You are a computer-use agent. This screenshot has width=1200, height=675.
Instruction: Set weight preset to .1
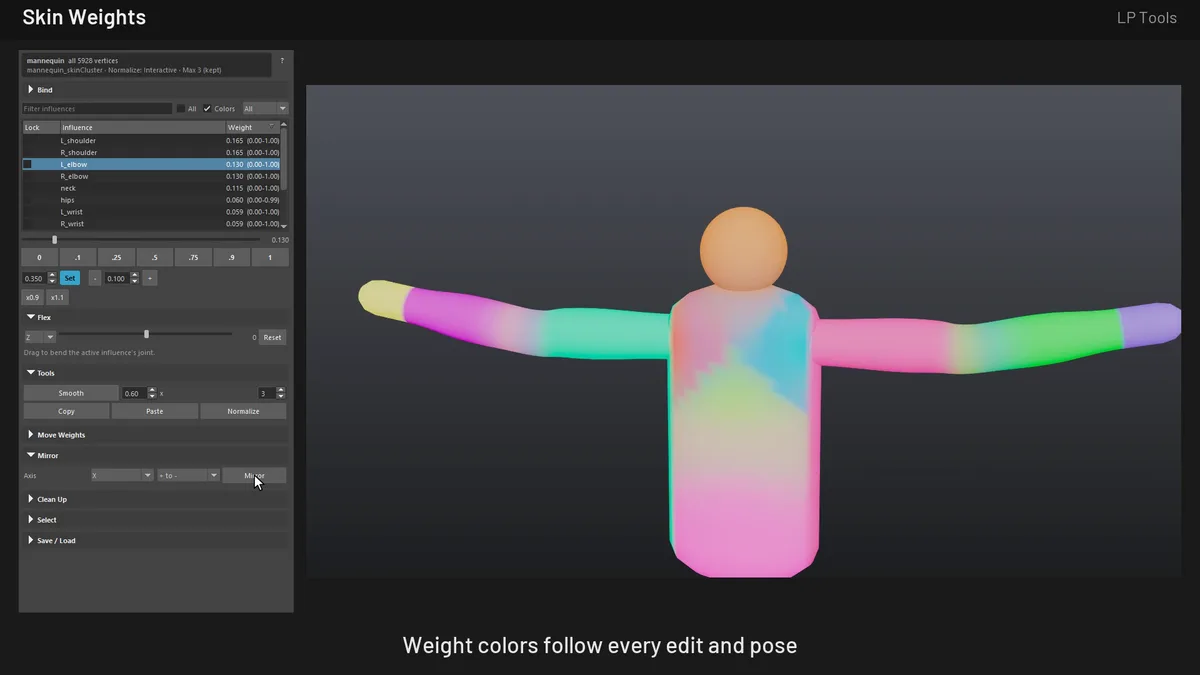78,258
